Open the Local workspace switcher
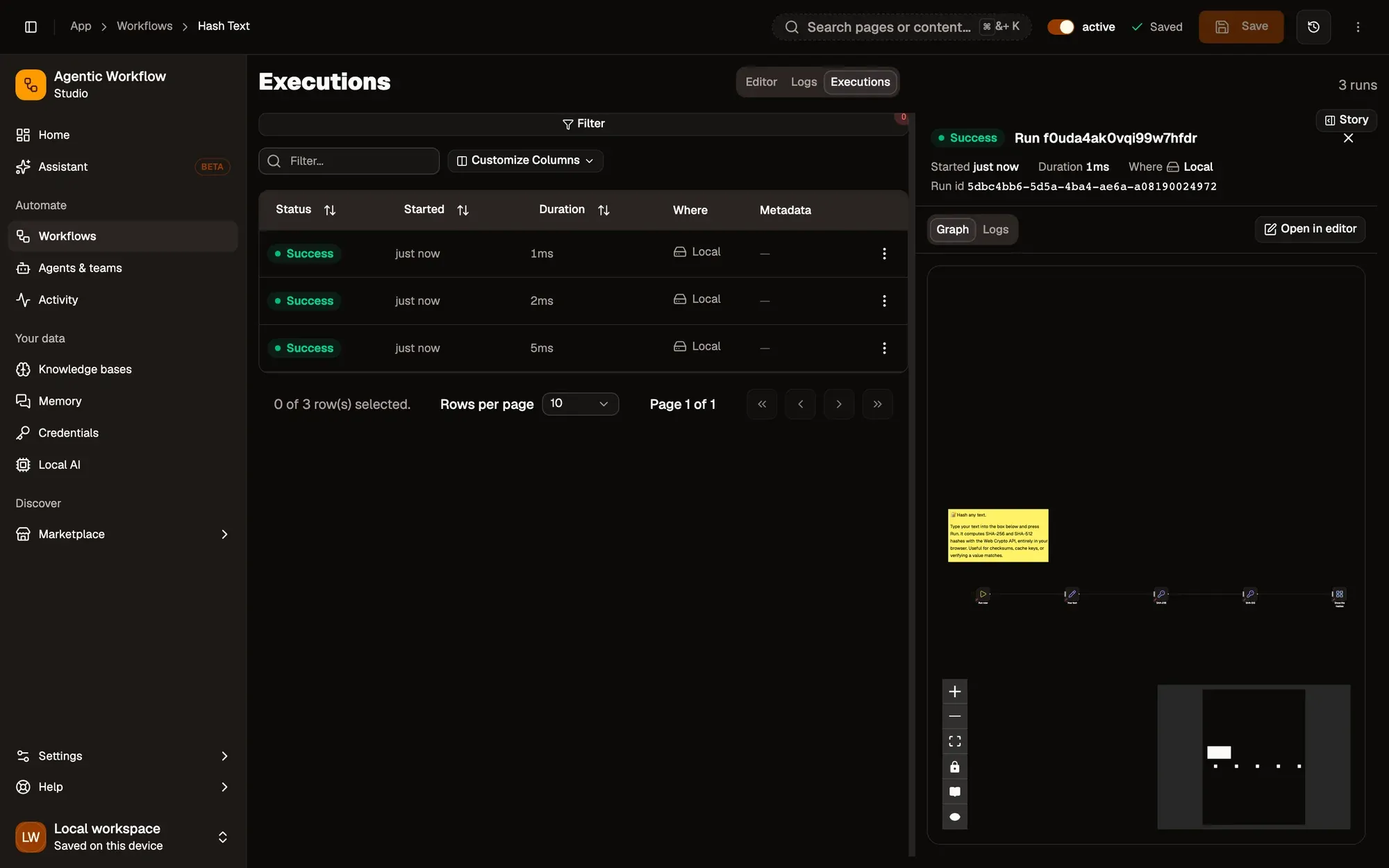This screenshot has width=1389, height=868. [x=123, y=837]
